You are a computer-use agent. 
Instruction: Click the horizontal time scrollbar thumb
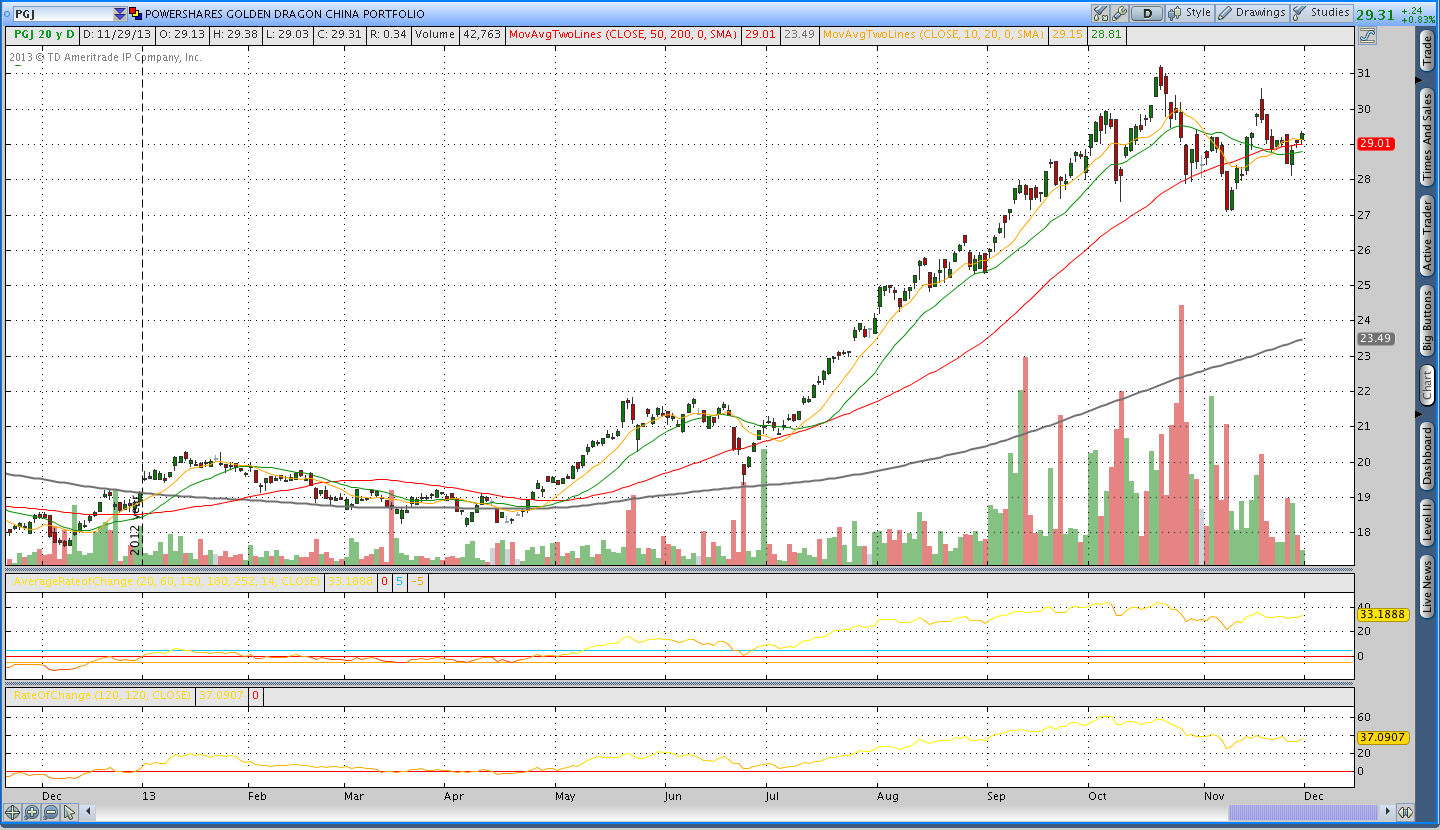click(1303, 812)
